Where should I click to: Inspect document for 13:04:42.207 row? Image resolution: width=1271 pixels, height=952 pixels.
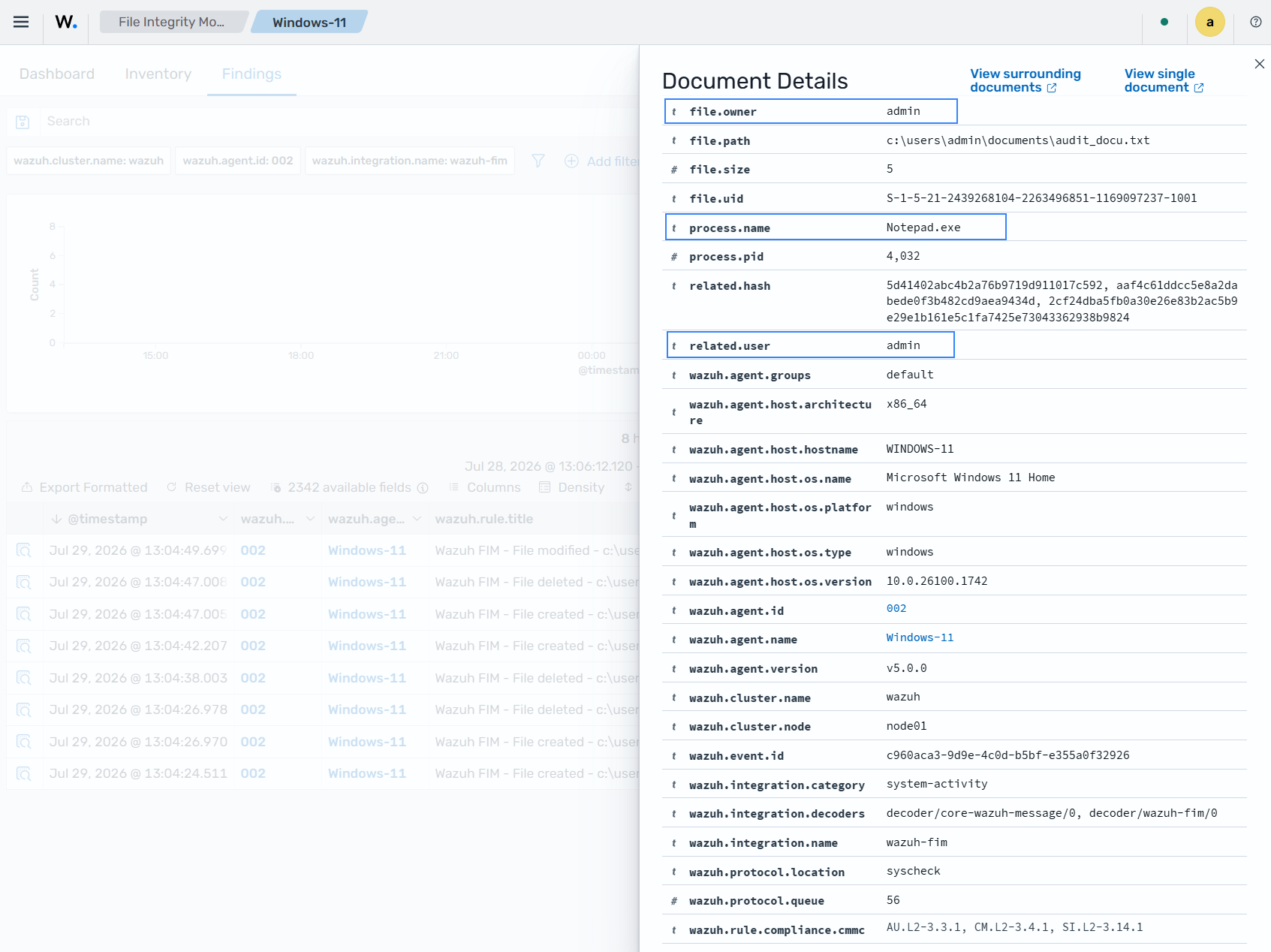coord(24,646)
